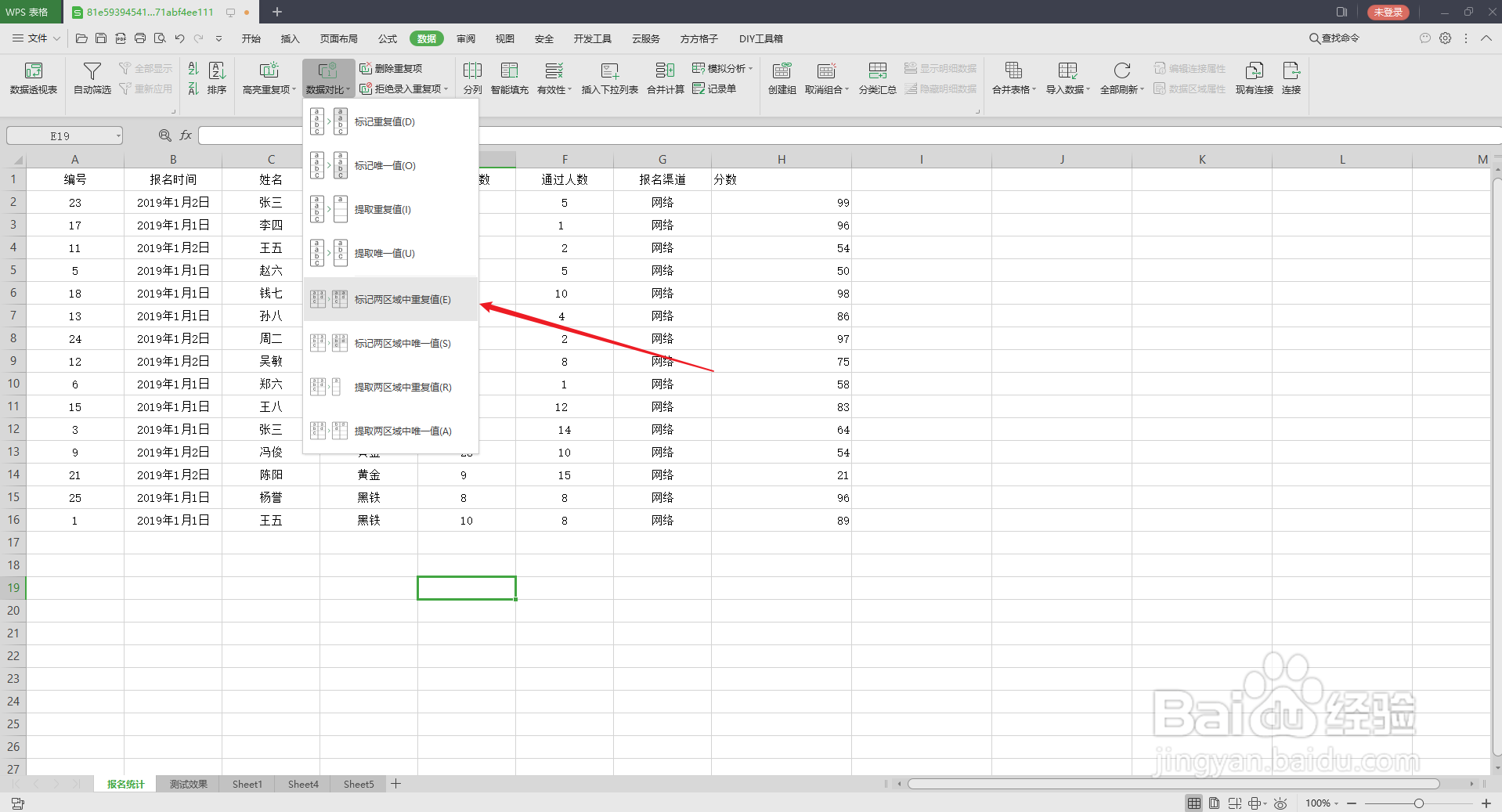1502x812 pixels.
Task: Open Subtotal (分类汇总) dialog
Action: click(877, 78)
